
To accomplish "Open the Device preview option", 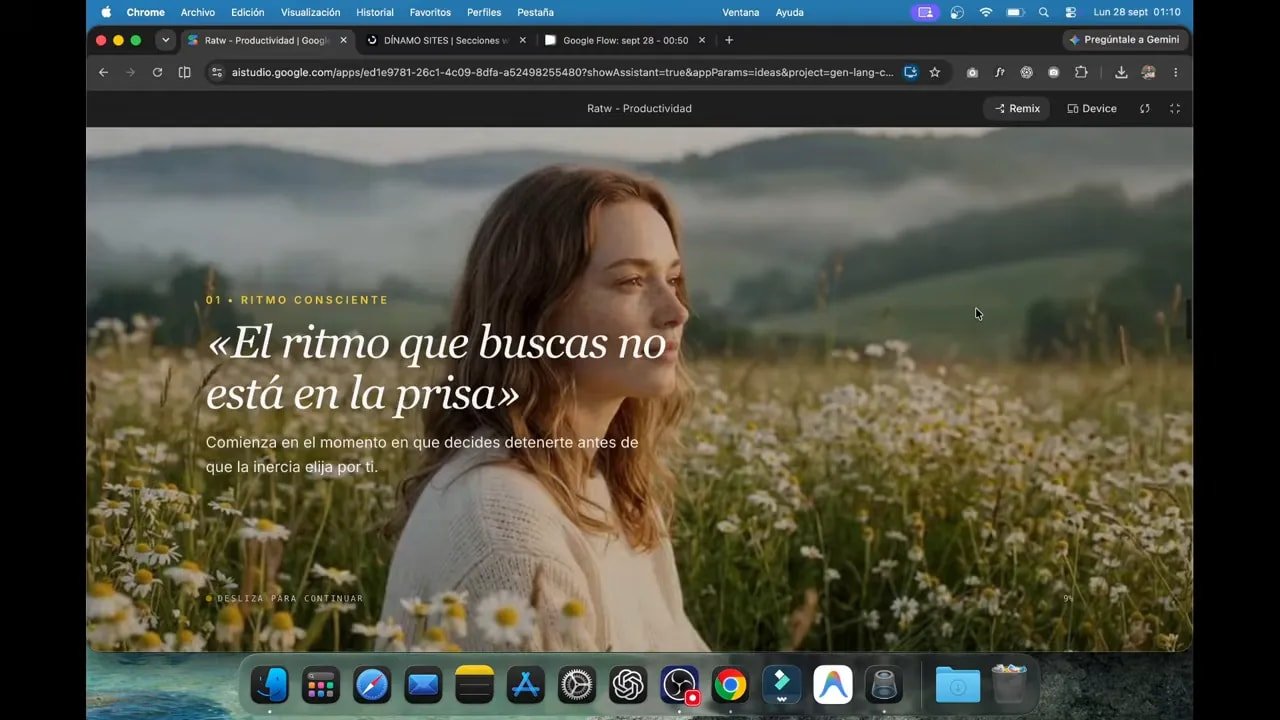I will click(x=1091, y=108).
